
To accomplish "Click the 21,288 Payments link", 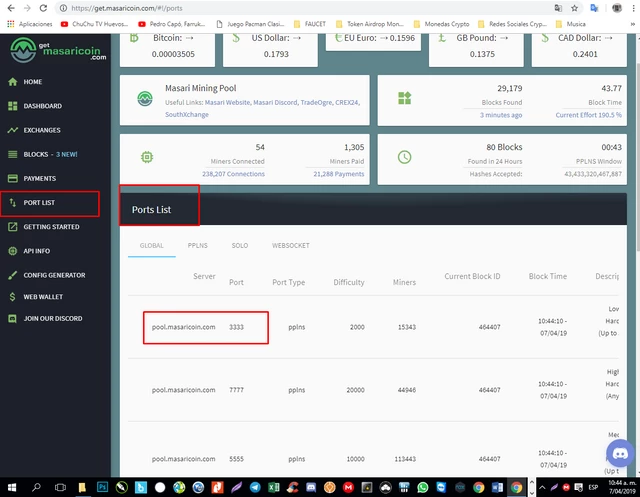I will 338,174.
